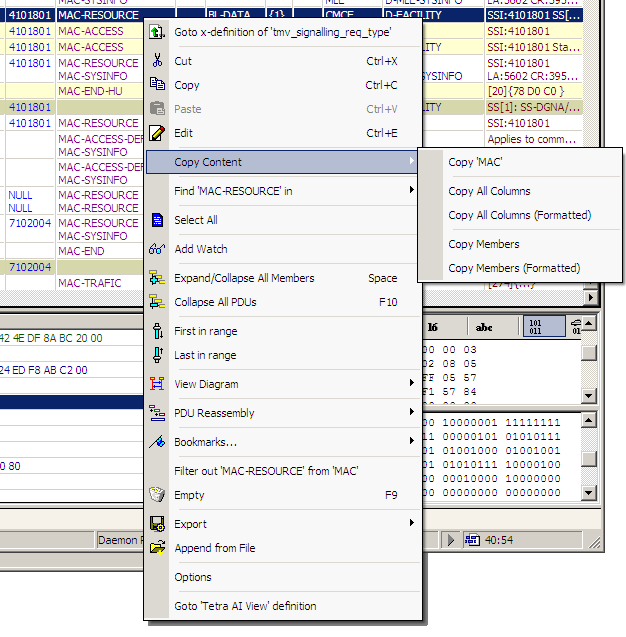Click the Bookmarks icon
The image size is (626, 637).
tap(156, 442)
